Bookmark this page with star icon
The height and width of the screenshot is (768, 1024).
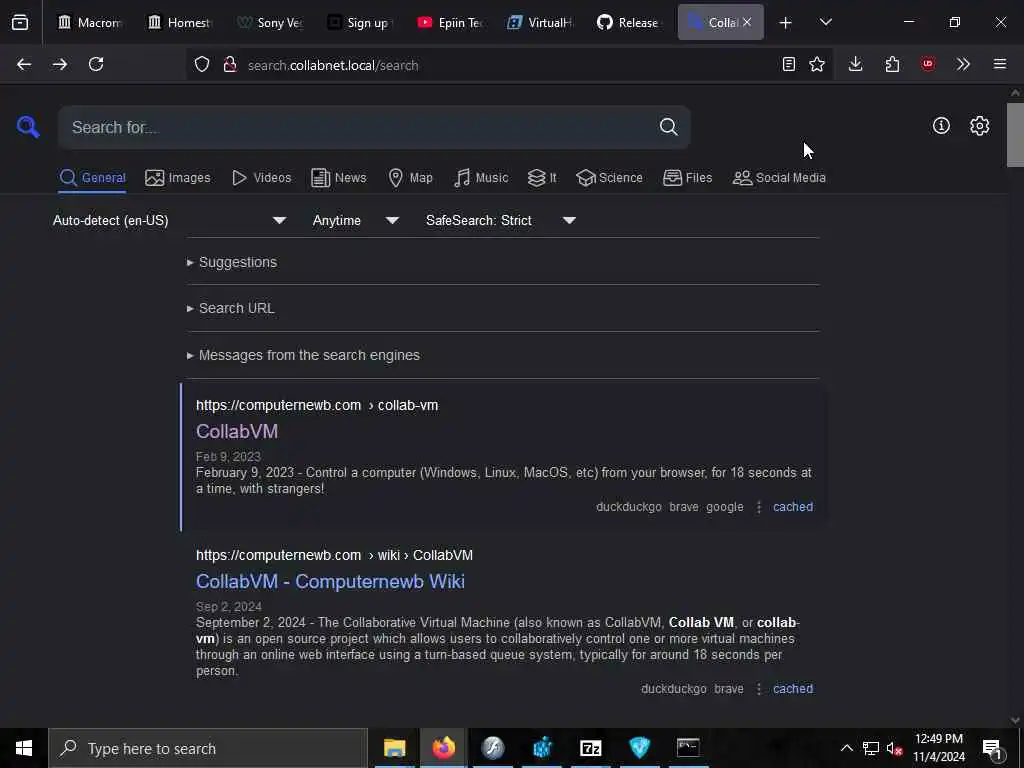(817, 64)
